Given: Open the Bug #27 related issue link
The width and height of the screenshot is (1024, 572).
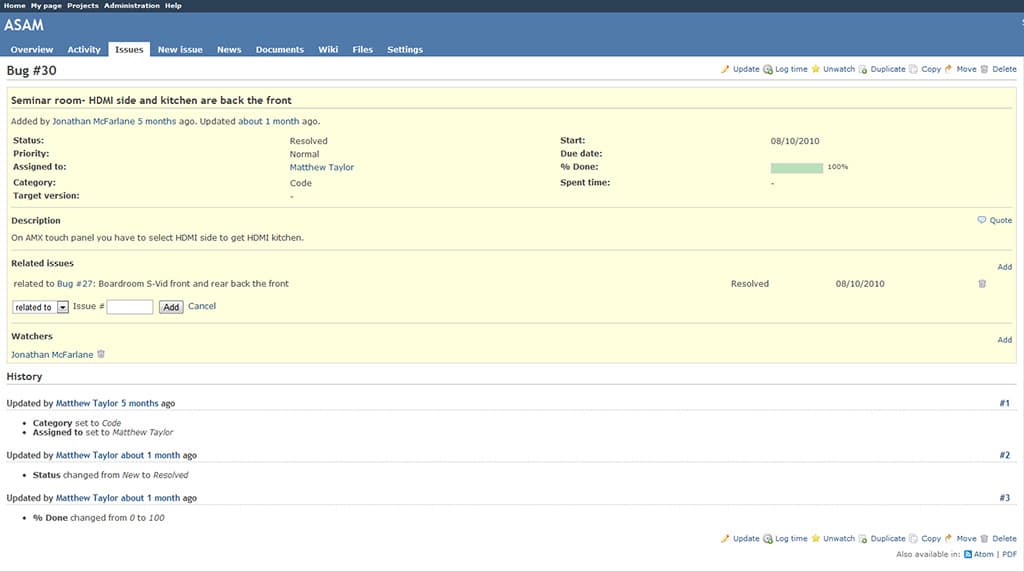Looking at the screenshot, I should 75,284.
